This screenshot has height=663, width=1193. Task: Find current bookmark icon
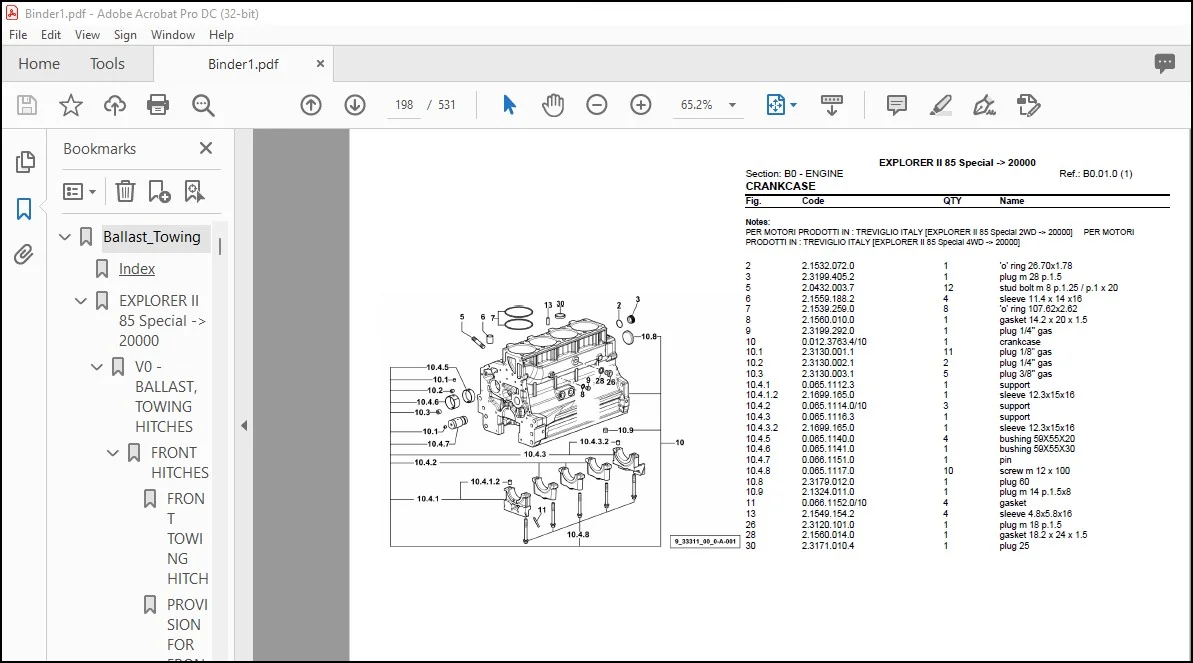point(194,191)
